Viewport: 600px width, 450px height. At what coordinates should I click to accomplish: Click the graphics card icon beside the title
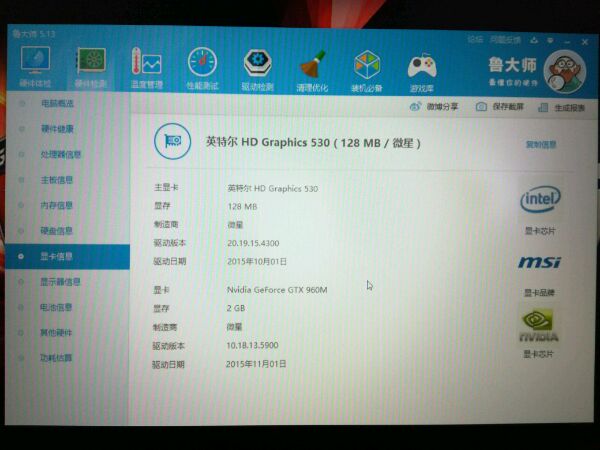(x=173, y=141)
